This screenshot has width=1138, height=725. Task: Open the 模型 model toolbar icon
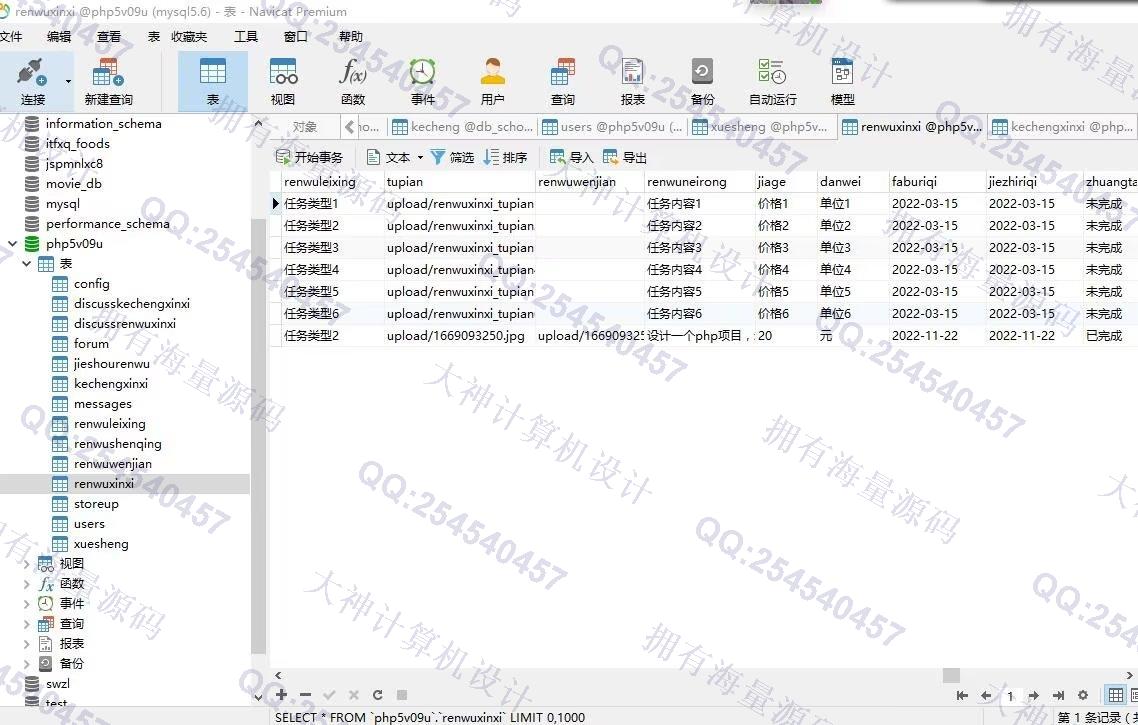pos(842,81)
